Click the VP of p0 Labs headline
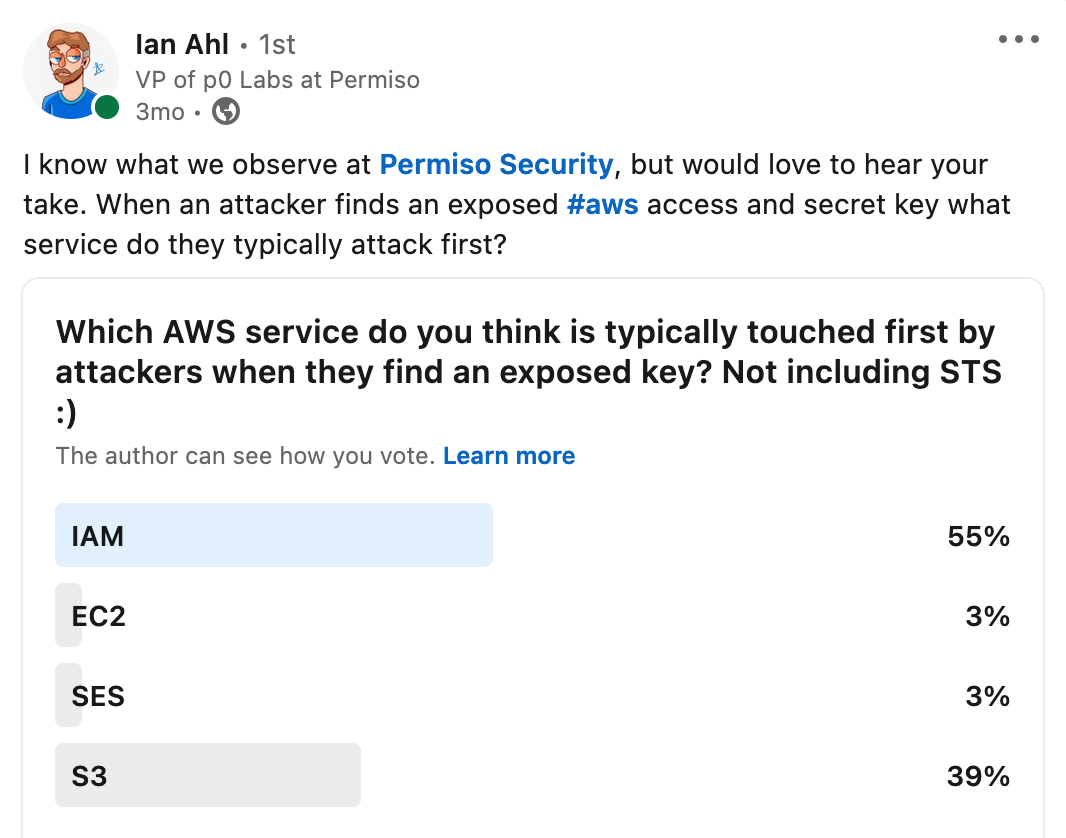Viewport: 1066px width, 838px height. 277,80
